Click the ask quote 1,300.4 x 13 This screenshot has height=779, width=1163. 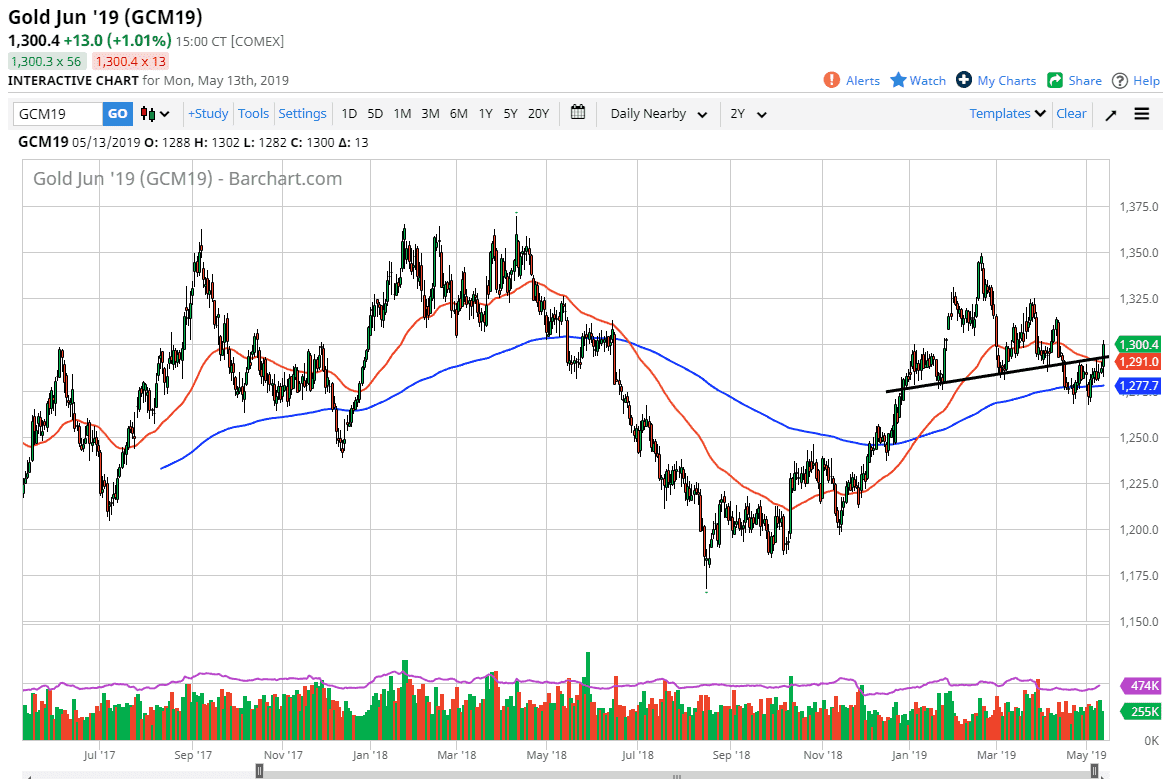click(131, 62)
